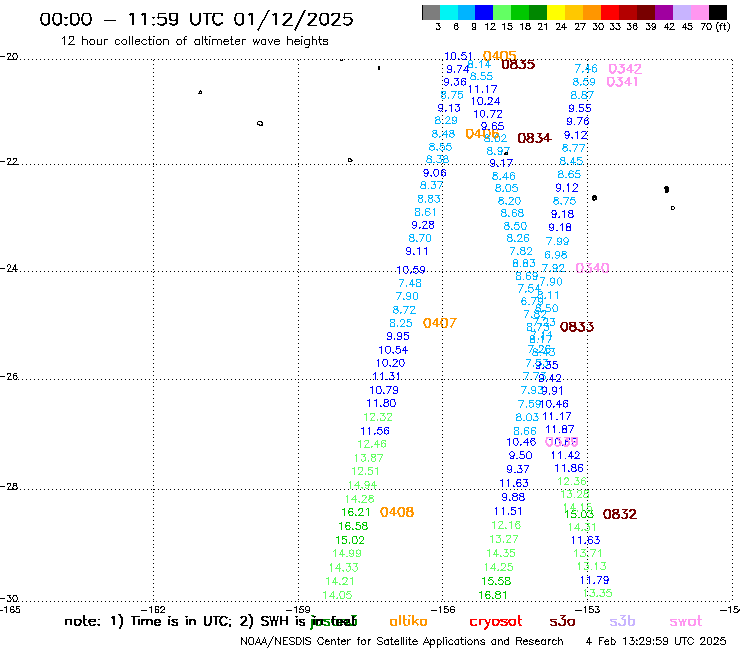Select the wave height value 7.46
The height and width of the screenshot is (650, 740).
tap(586, 69)
